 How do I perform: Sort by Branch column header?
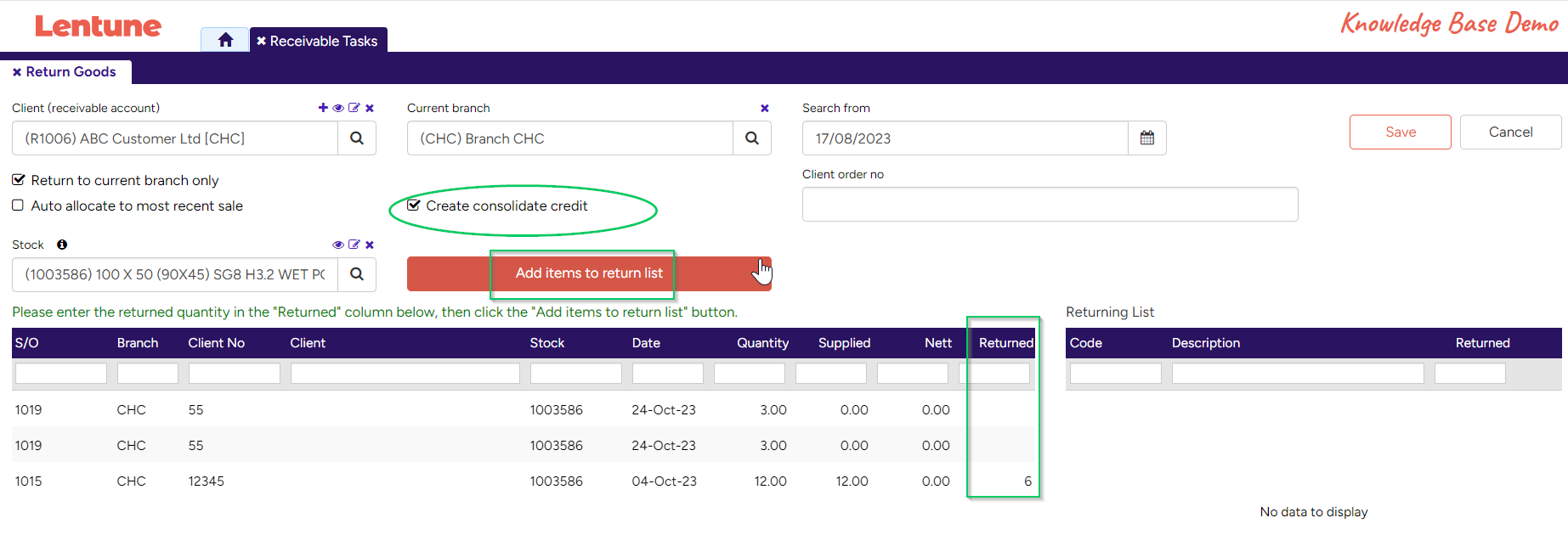[138, 343]
